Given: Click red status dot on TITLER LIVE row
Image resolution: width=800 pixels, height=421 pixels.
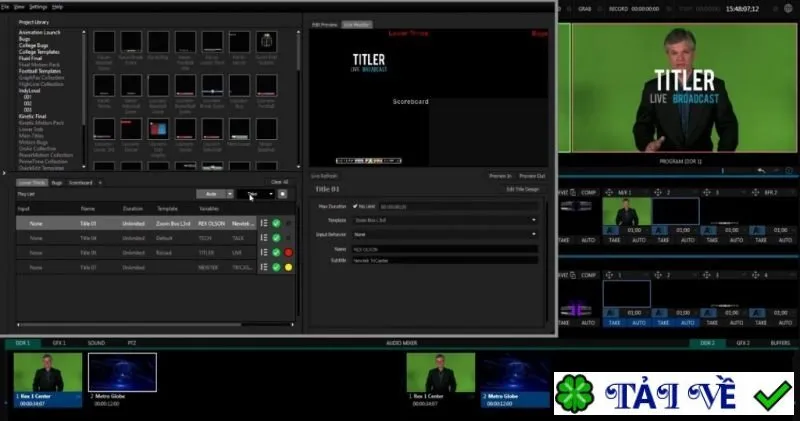Looking at the screenshot, I should tap(289, 253).
